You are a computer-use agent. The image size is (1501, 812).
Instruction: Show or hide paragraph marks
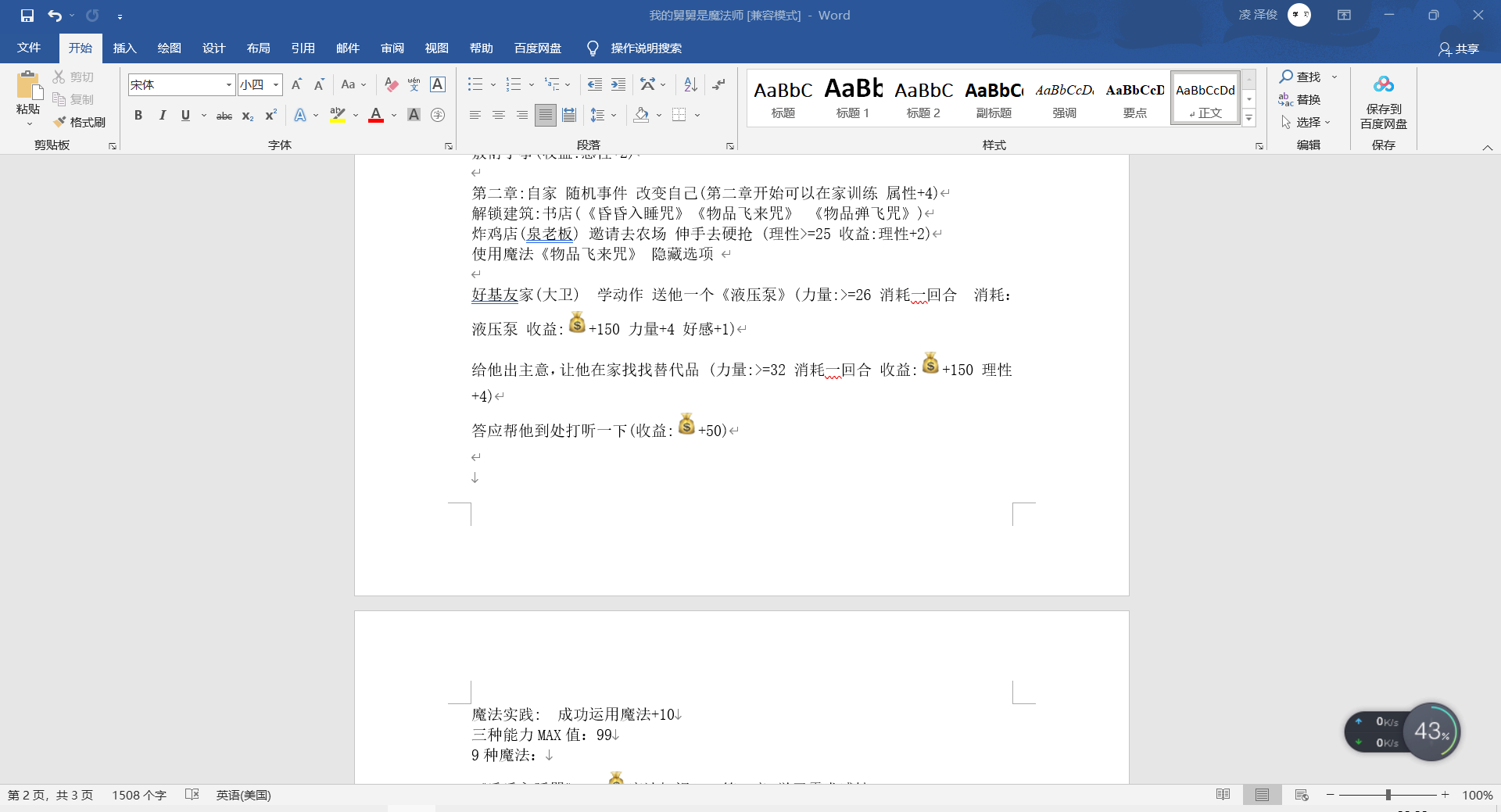(718, 84)
